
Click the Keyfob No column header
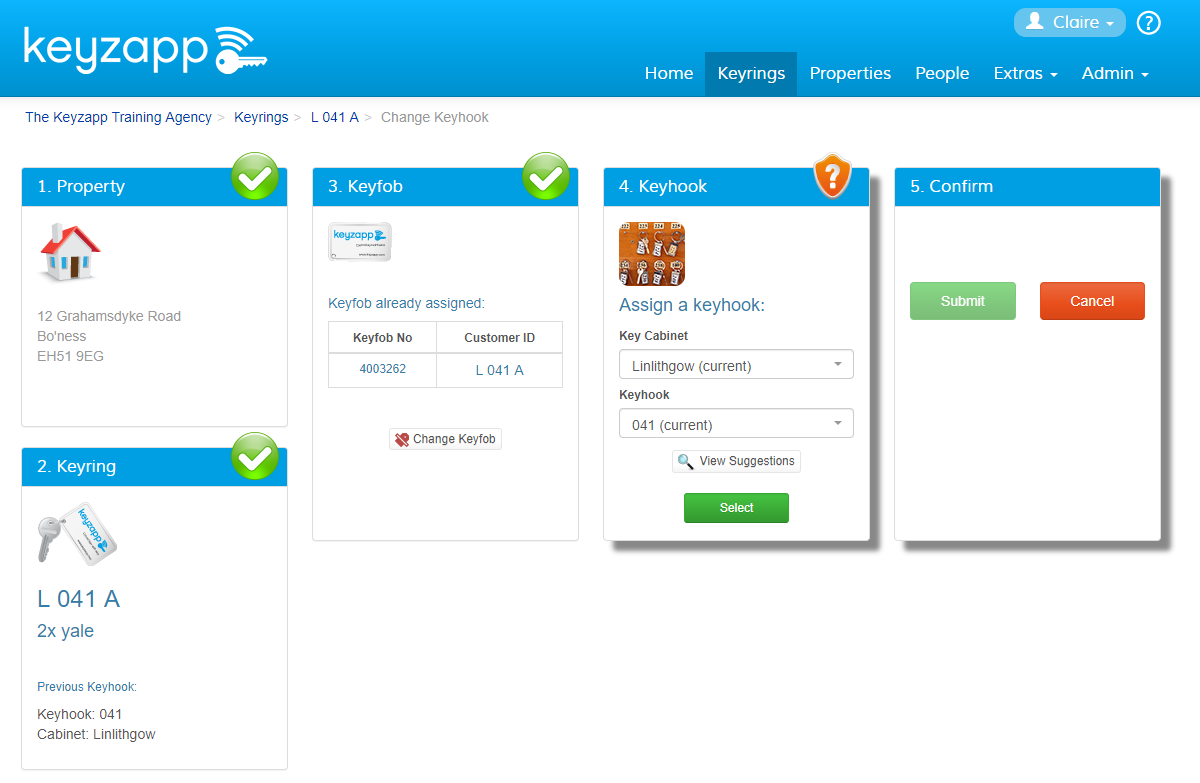point(382,338)
